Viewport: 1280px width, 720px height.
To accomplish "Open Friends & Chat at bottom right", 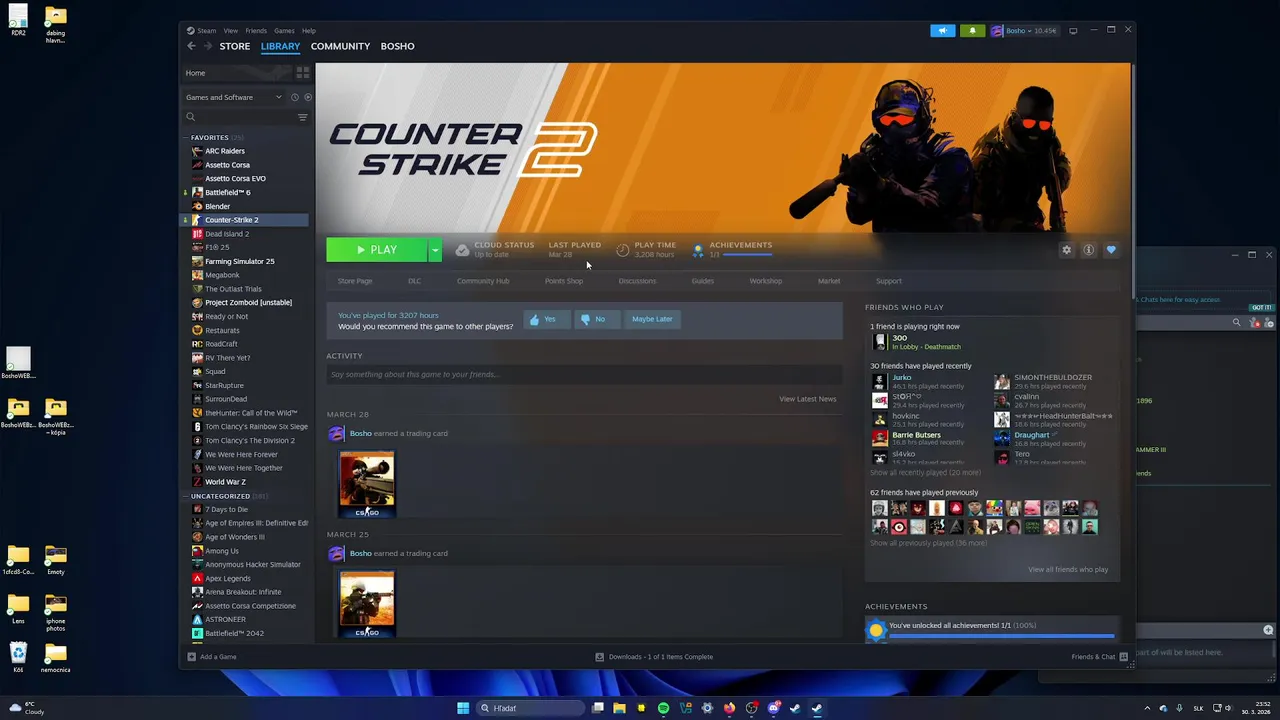I will point(1100,657).
